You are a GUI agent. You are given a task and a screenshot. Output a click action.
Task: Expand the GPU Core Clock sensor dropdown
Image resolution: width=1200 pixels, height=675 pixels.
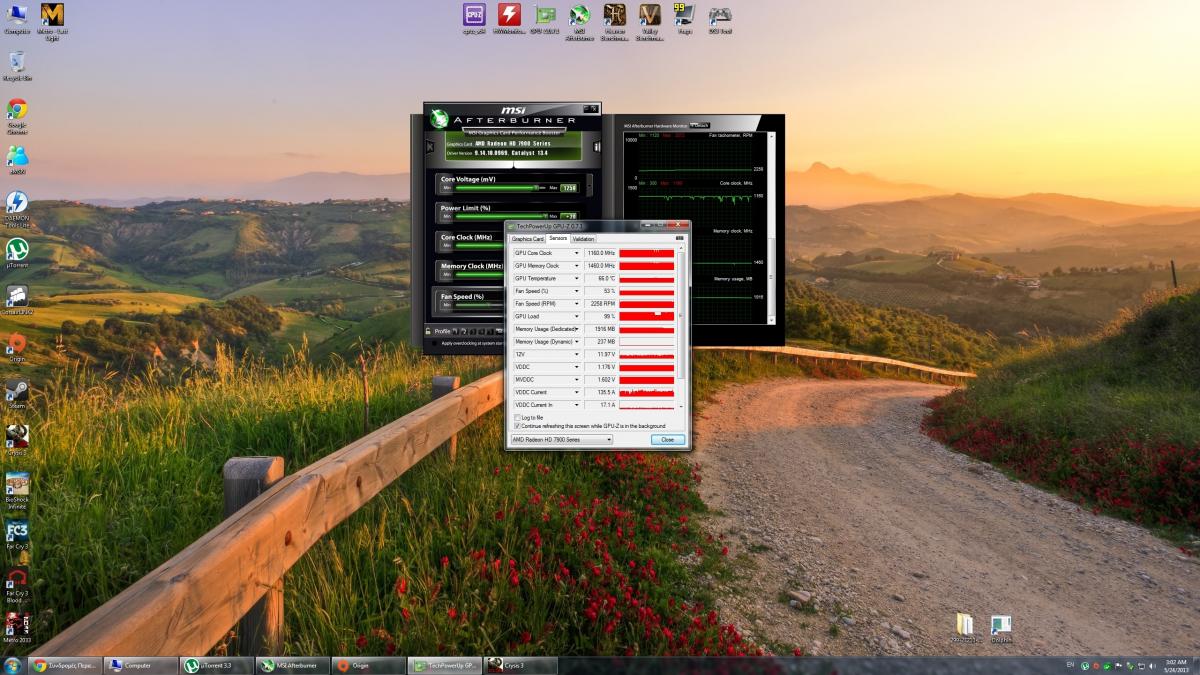[576, 253]
